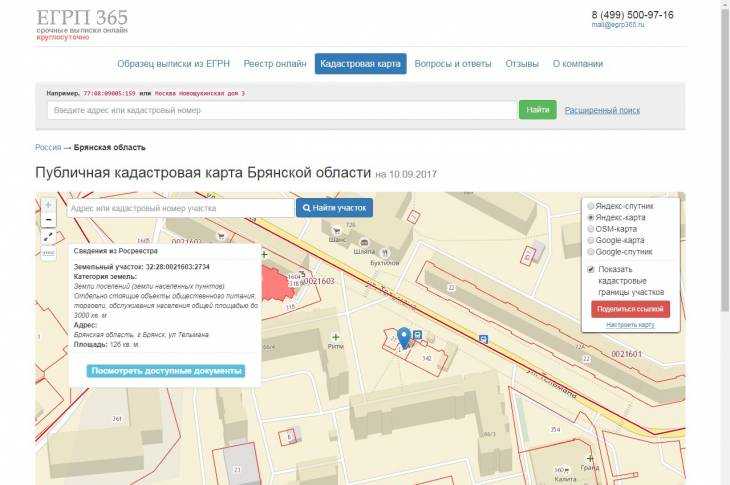730x485 pixels.
Task: Toggle Показать кадастровые границы участков checkbox
Action: (591, 270)
